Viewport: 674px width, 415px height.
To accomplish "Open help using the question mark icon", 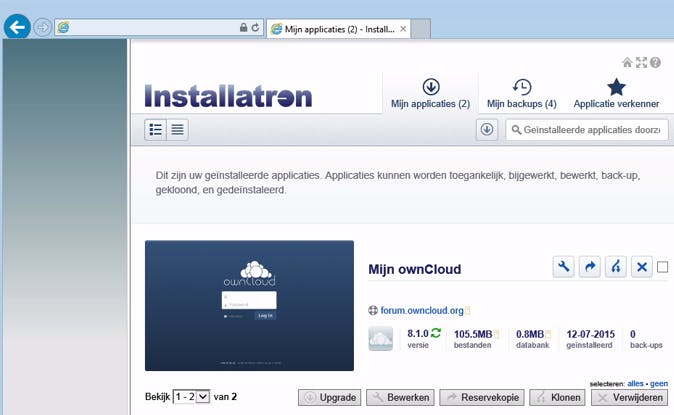I will coord(655,63).
